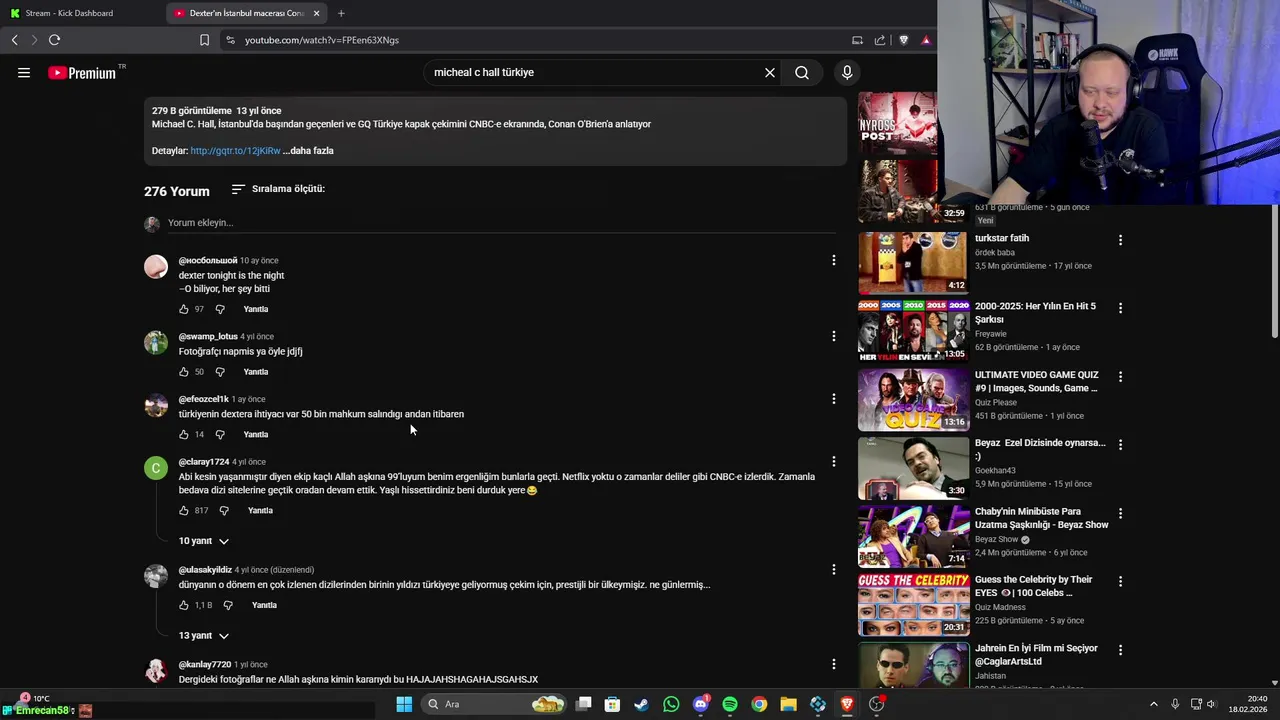Click the '276 Yorum' comment count
Image resolution: width=1280 pixels, height=720 pixels.
177,191
